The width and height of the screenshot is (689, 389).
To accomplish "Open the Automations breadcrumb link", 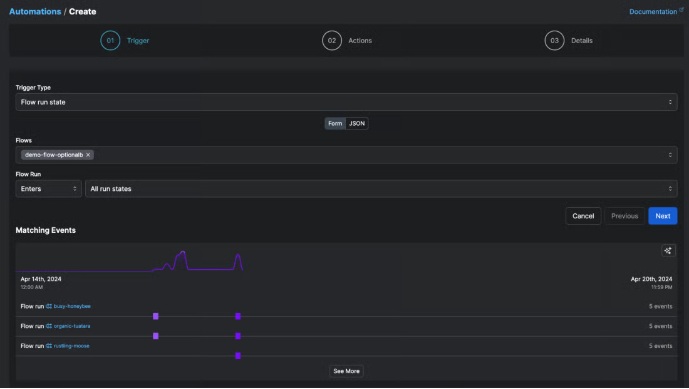I will coord(35,11).
